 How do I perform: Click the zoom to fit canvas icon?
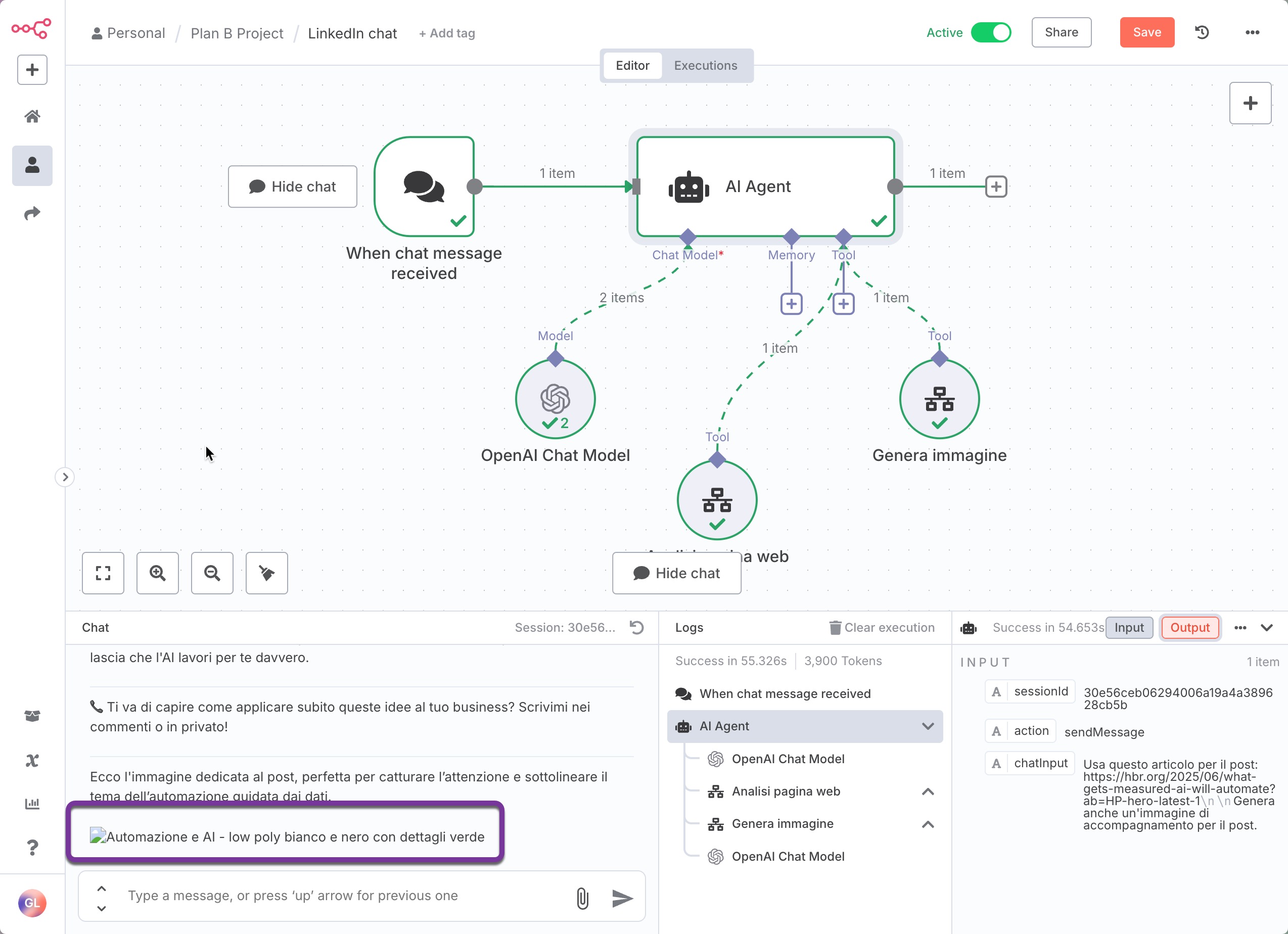tap(103, 573)
